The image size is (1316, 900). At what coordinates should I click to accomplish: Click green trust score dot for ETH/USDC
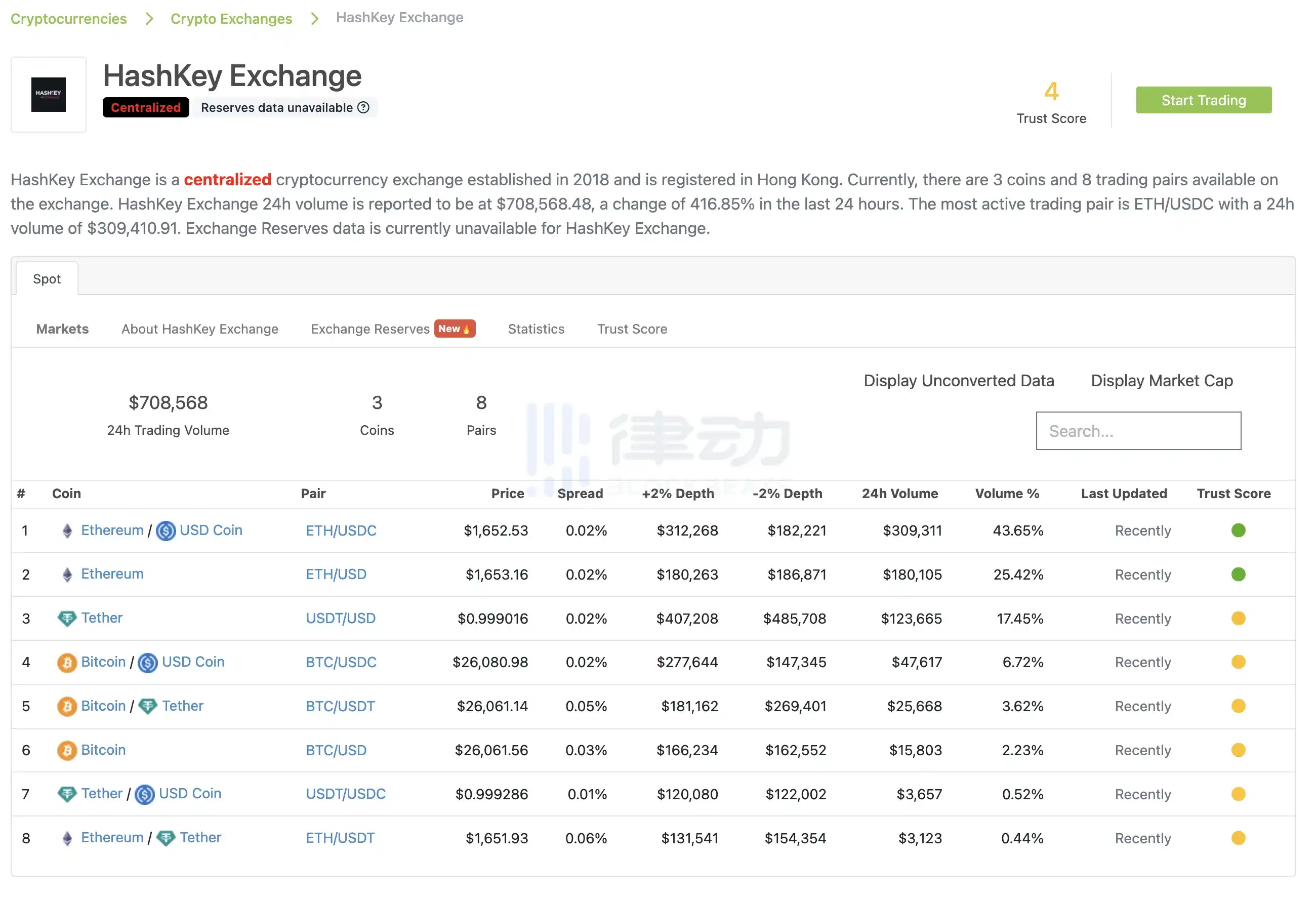(1239, 530)
